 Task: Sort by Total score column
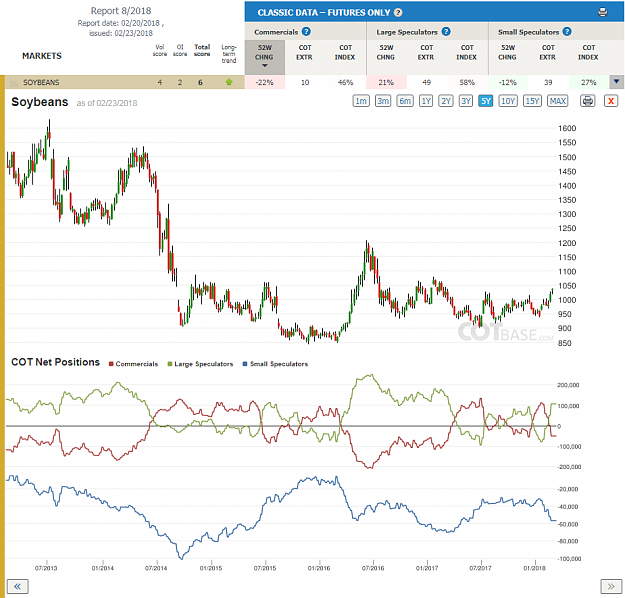202,50
